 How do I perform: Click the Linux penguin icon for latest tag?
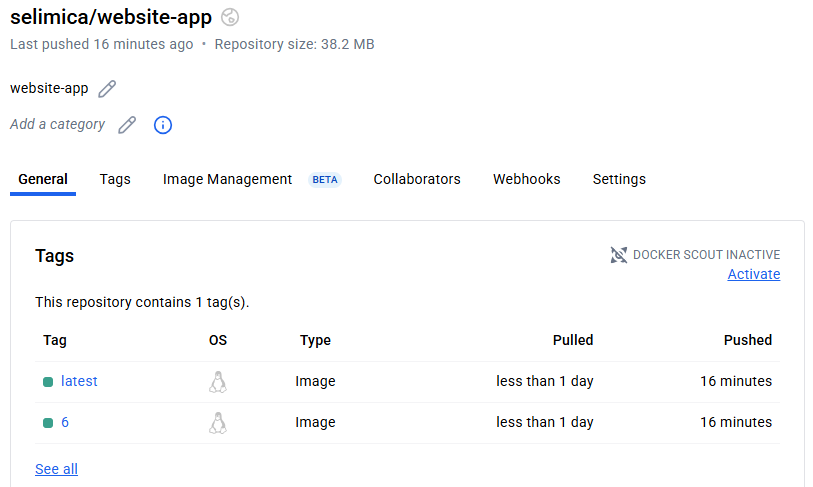[218, 382]
